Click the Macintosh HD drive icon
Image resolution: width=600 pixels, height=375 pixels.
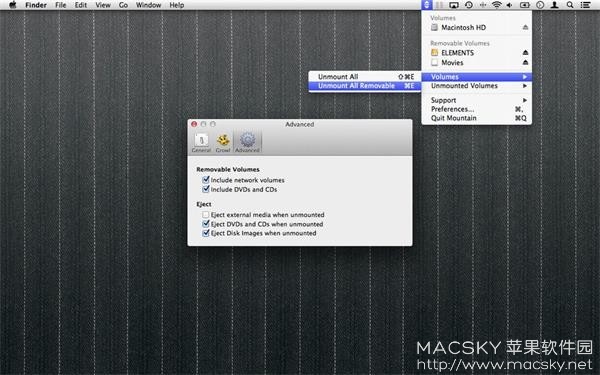[x=434, y=28]
